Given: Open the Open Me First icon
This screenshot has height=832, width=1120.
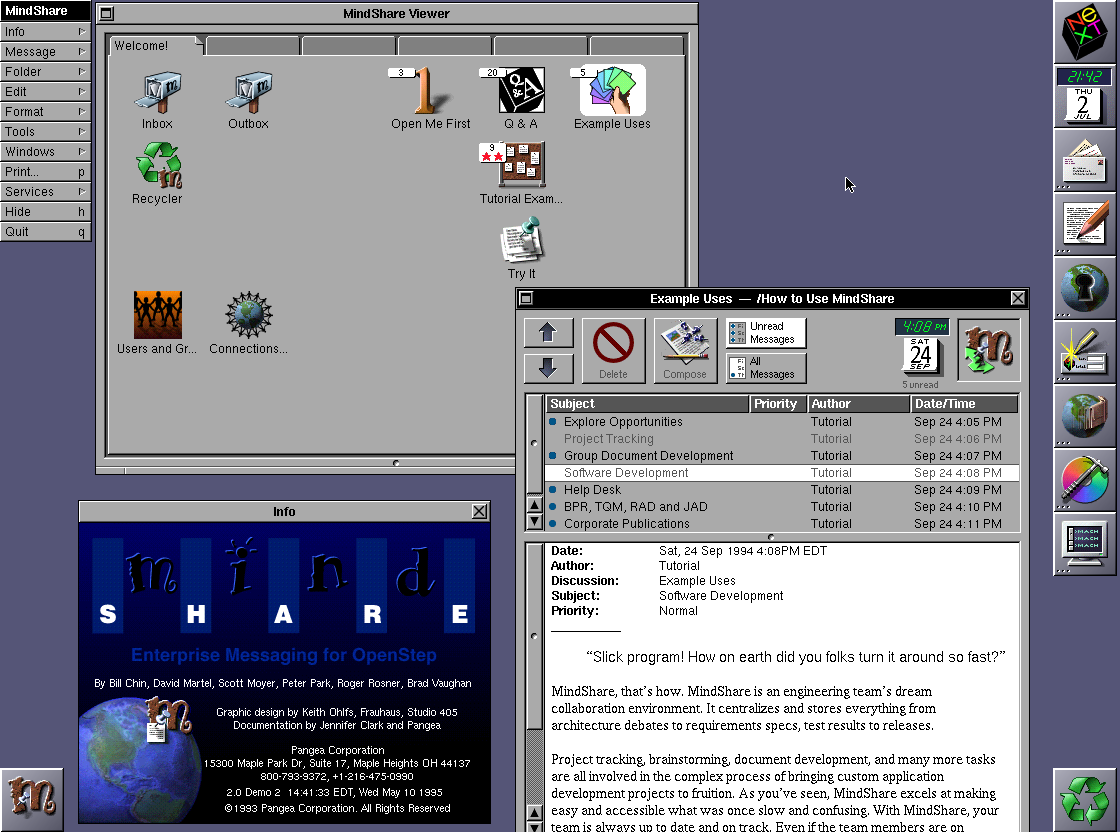Looking at the screenshot, I should pos(430,92).
